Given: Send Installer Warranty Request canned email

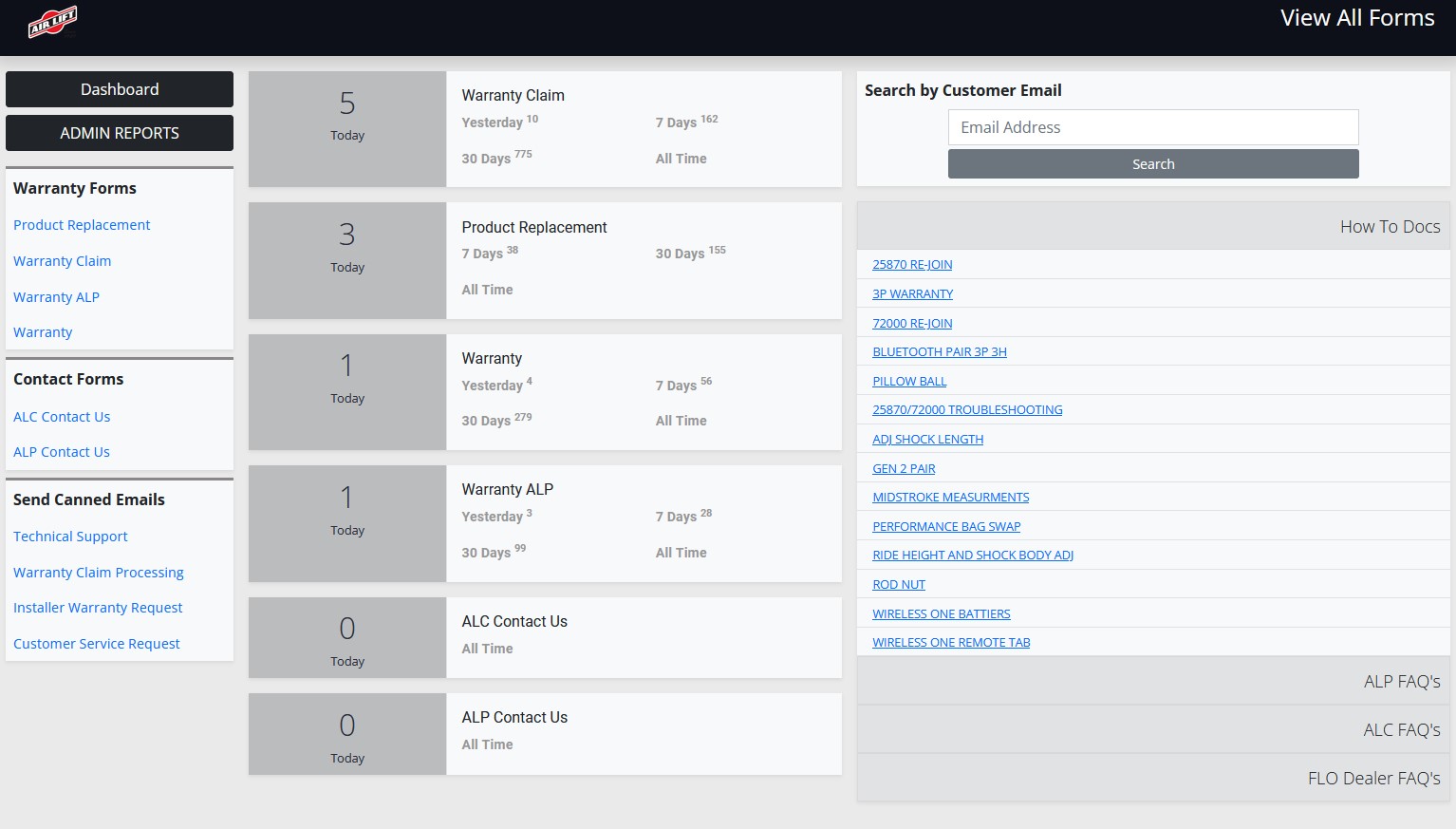Looking at the screenshot, I should click(98, 608).
